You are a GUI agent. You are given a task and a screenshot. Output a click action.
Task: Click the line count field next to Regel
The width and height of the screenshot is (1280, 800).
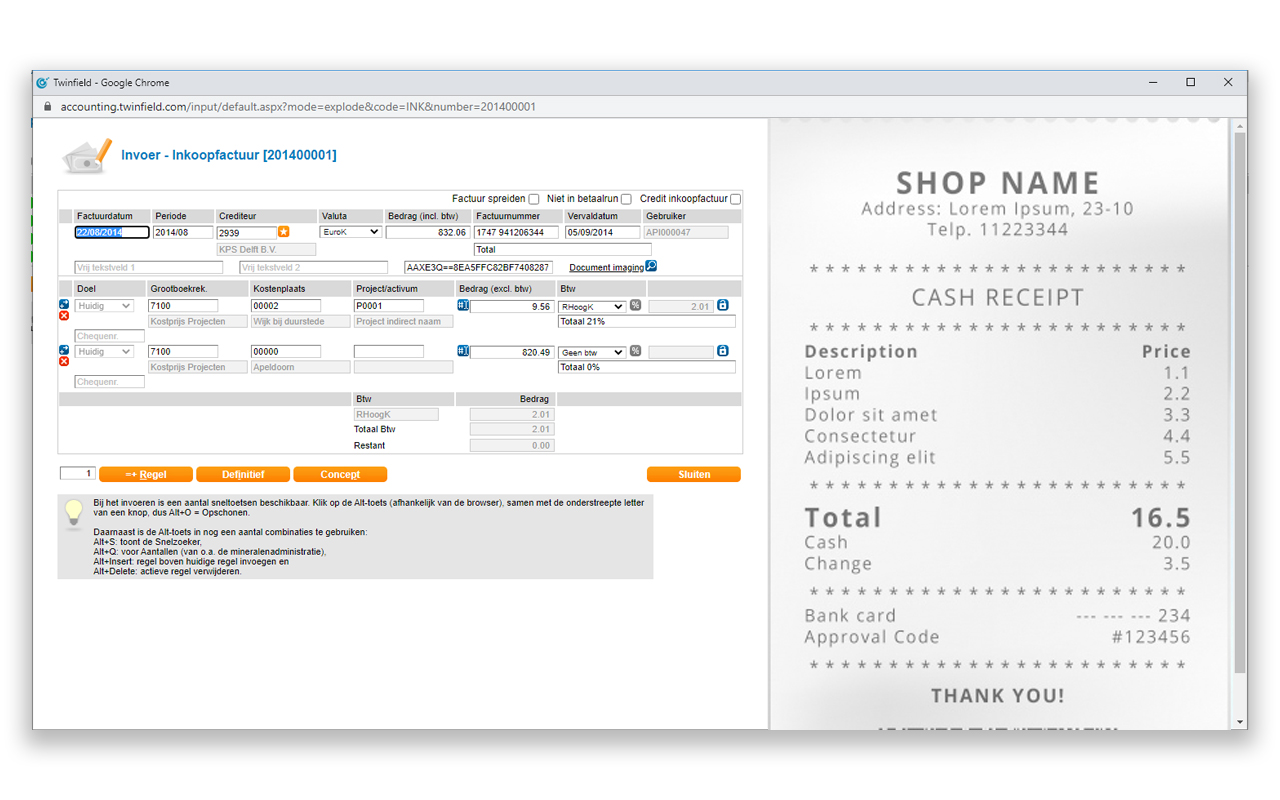click(78, 474)
